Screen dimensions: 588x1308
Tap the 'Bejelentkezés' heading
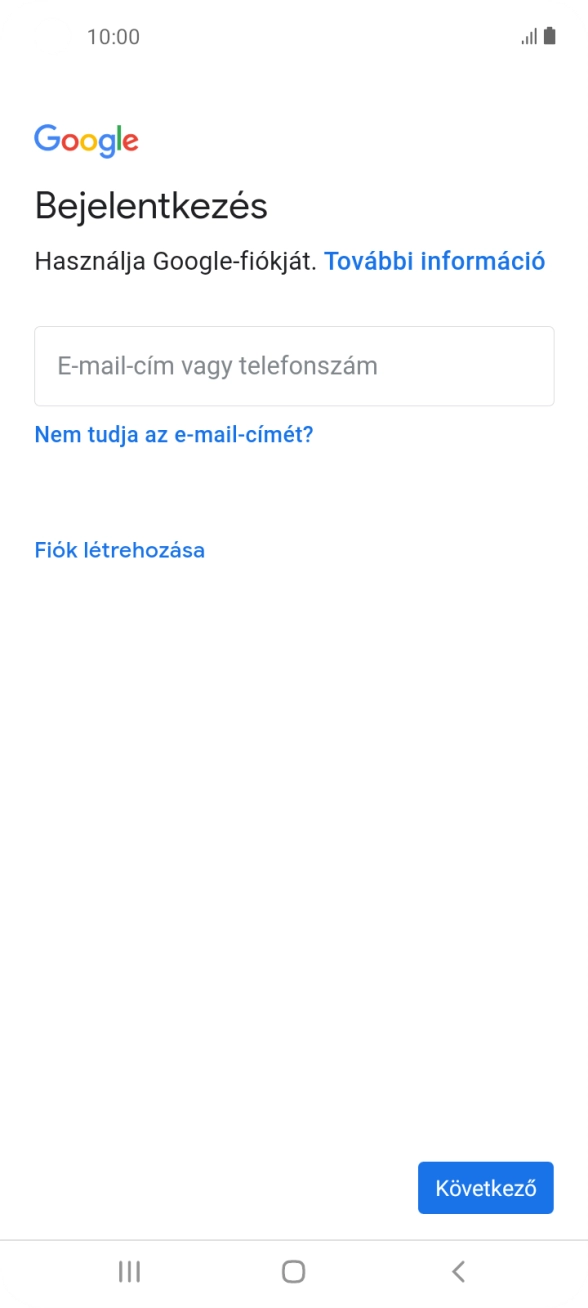coord(151,205)
